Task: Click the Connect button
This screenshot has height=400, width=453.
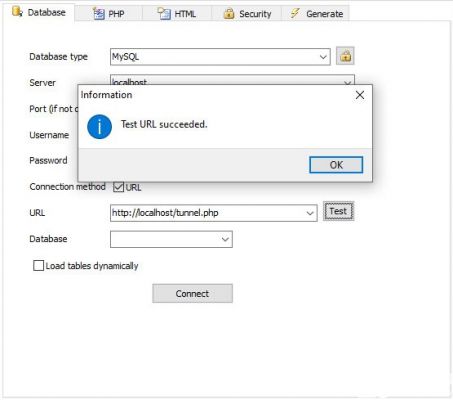Action: pos(193,294)
